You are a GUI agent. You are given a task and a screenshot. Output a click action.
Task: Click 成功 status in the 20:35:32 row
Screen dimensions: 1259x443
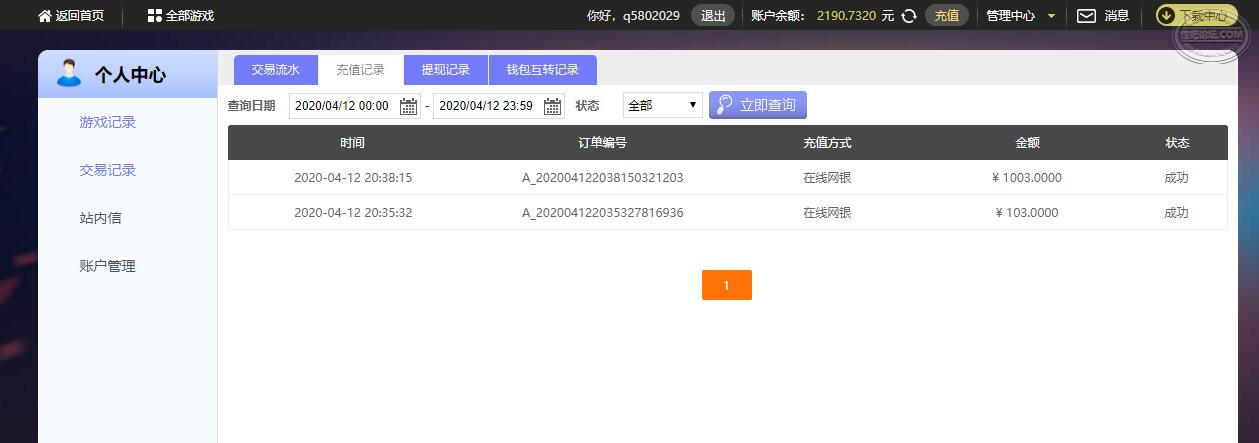point(1177,213)
